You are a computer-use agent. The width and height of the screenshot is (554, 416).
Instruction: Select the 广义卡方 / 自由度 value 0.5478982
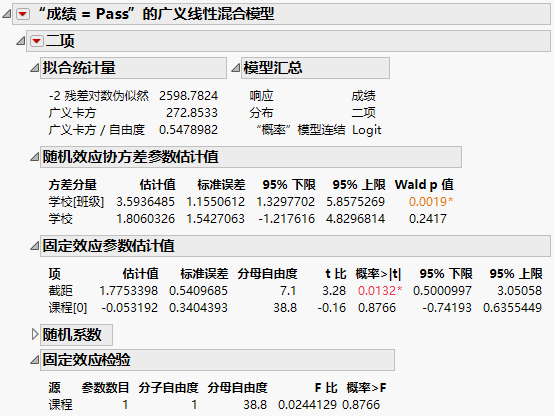click(188, 130)
